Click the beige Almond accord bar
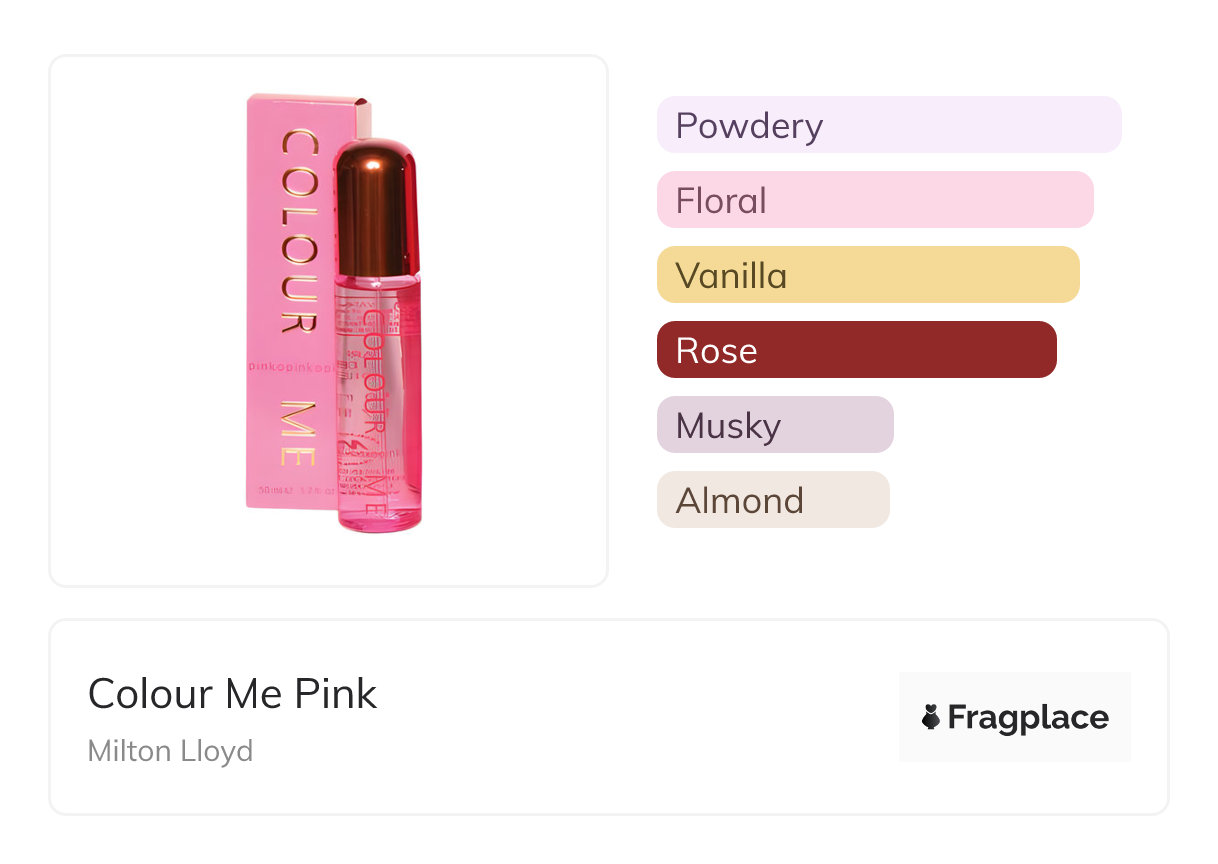The image size is (1218, 864). click(772, 500)
